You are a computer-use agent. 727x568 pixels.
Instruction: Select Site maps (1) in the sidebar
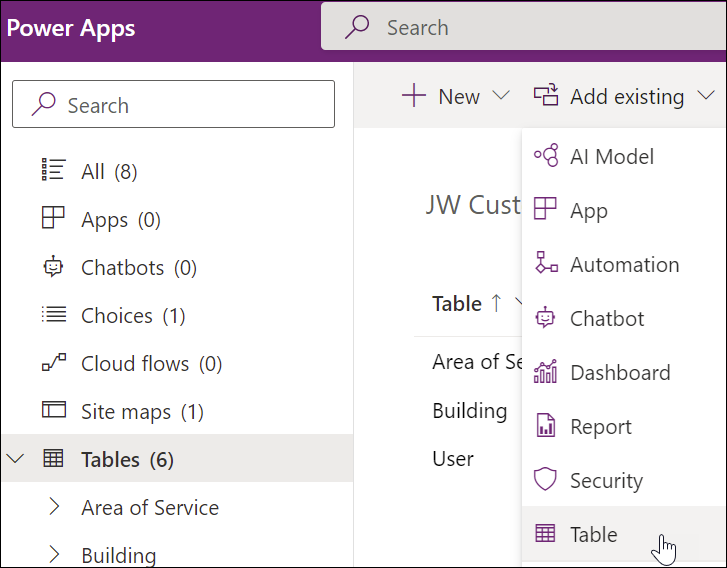point(177,411)
